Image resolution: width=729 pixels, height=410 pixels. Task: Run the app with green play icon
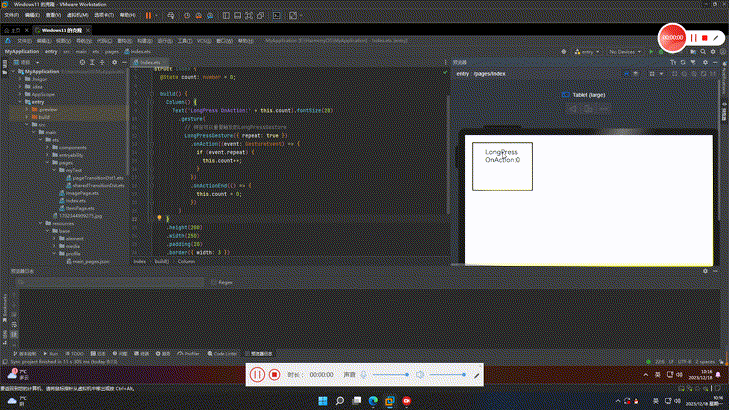(x=651, y=51)
